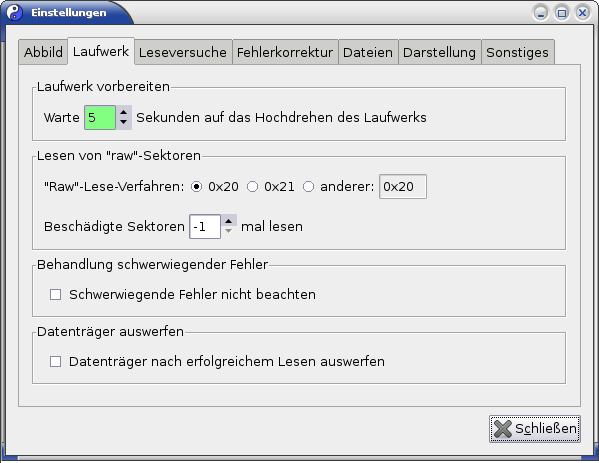Click the 'Lesen von "raw"-Sektoren' label
The width and height of the screenshot is (599, 463).
pyautogui.click(x=119, y=155)
